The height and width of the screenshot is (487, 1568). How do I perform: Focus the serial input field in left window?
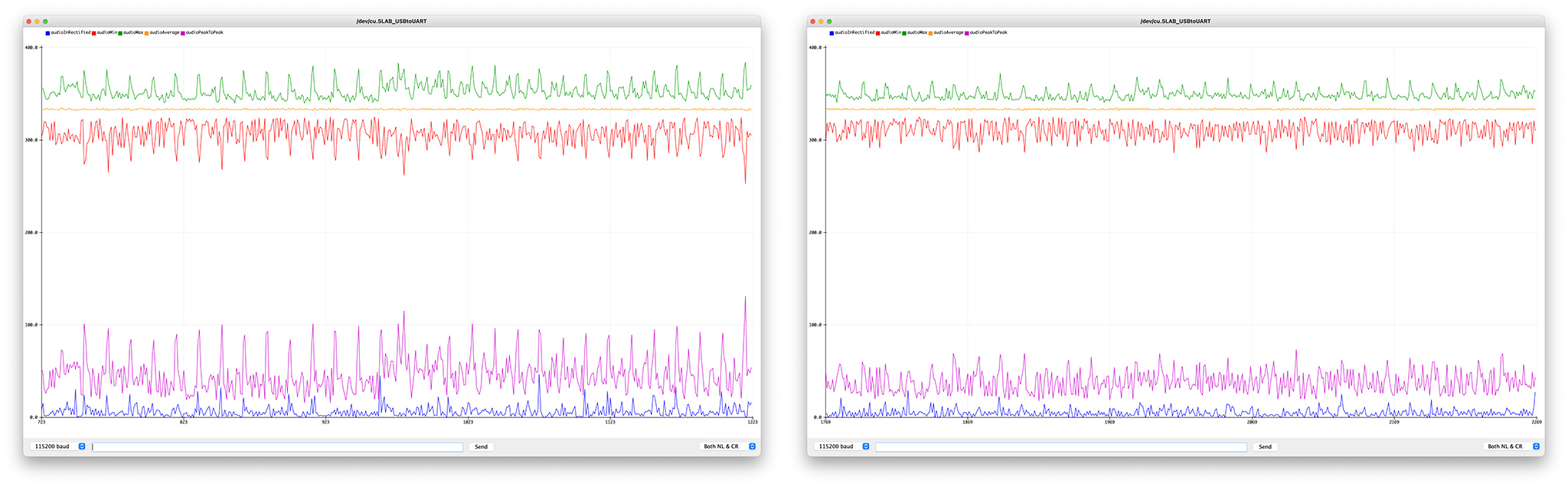[277, 446]
